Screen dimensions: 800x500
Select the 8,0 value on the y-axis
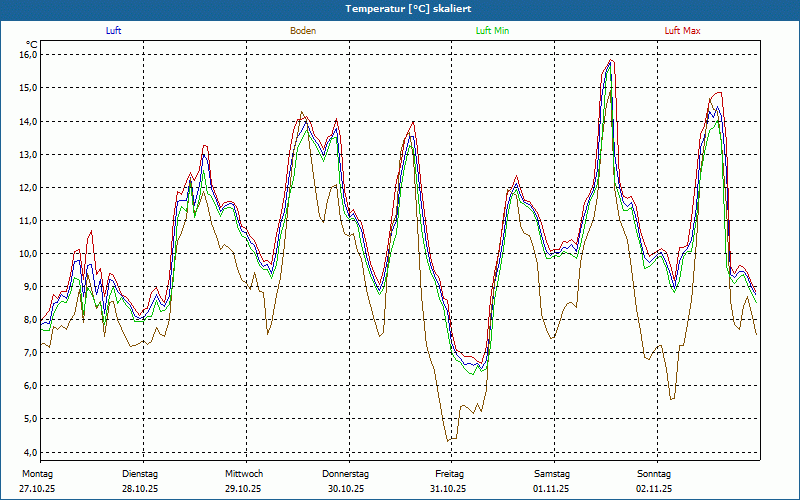pyautogui.click(x=28, y=319)
